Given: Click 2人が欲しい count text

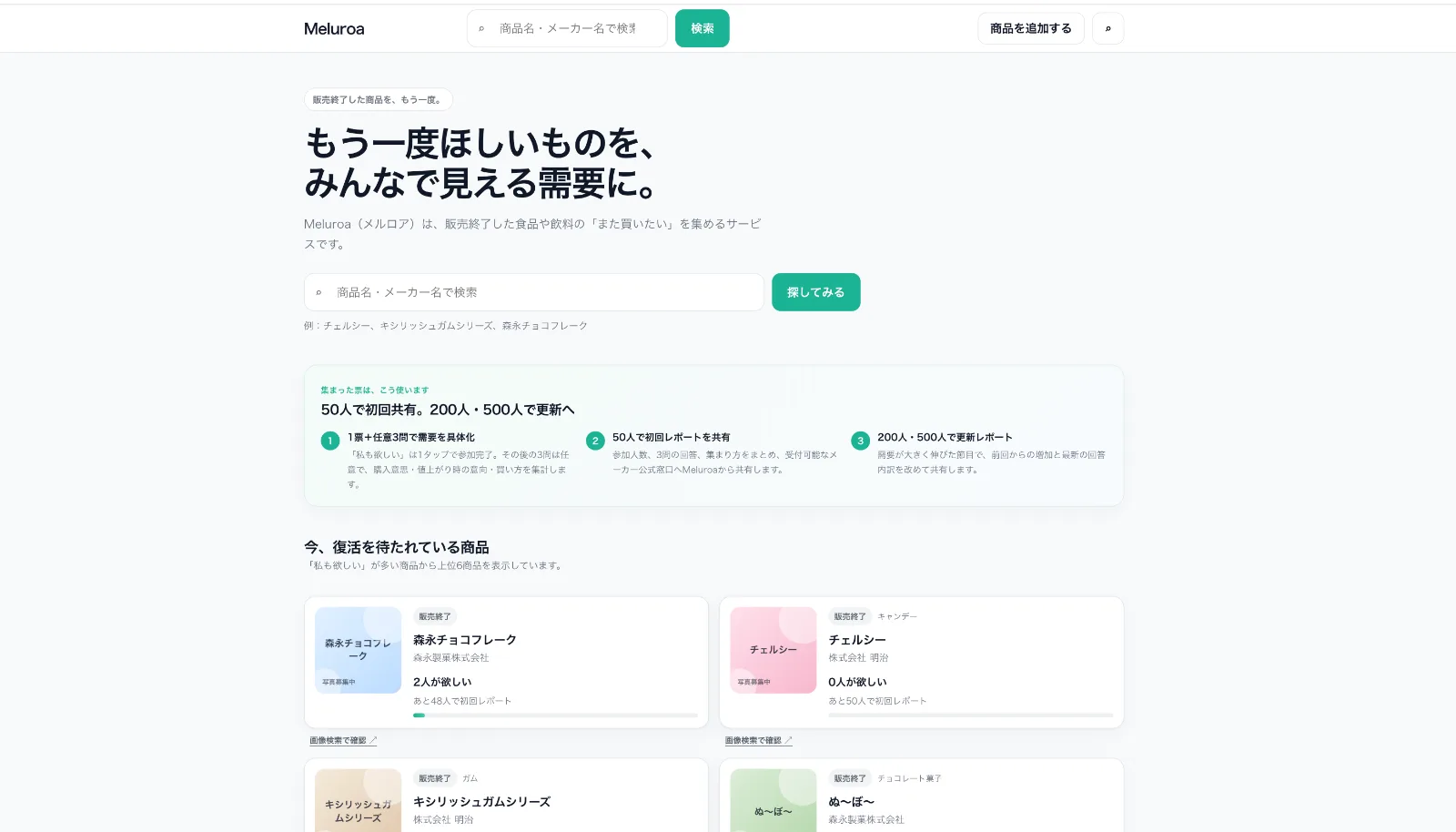Looking at the screenshot, I should pos(442,682).
